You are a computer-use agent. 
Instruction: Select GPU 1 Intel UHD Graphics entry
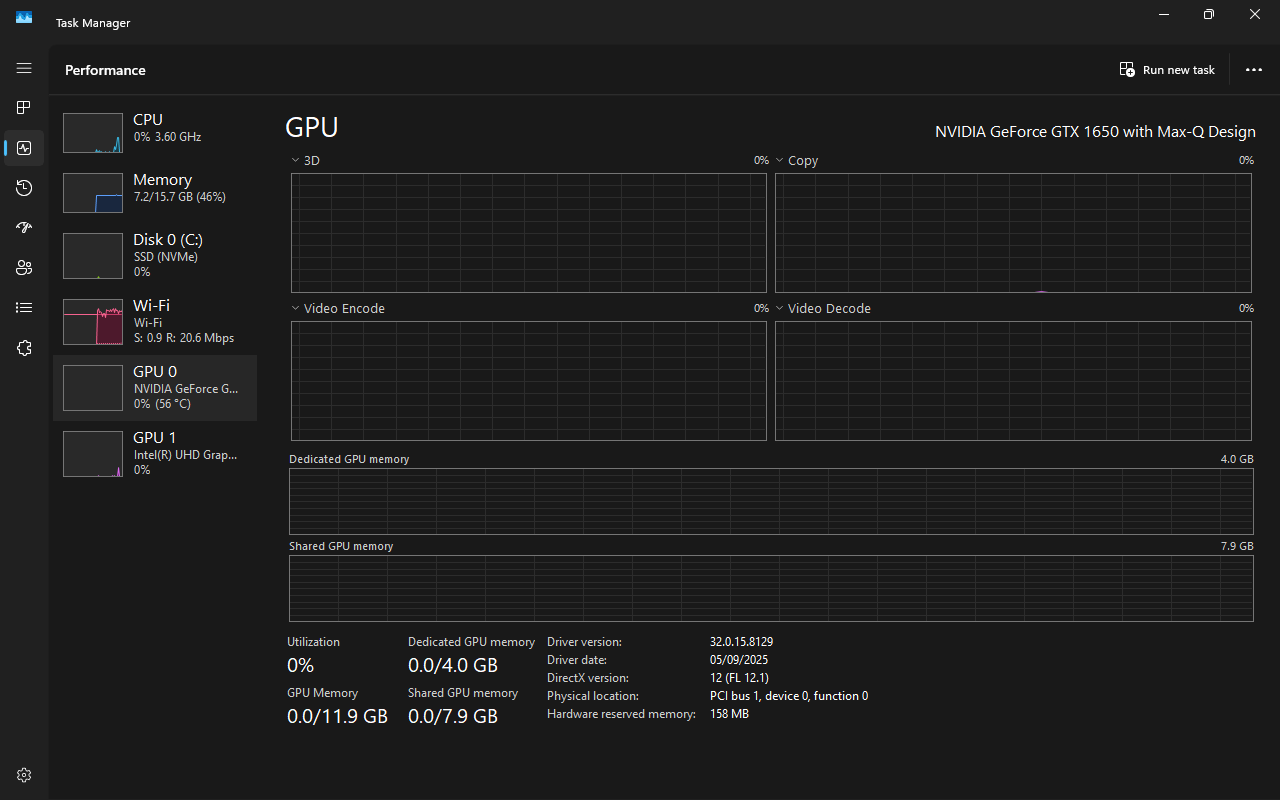point(155,454)
